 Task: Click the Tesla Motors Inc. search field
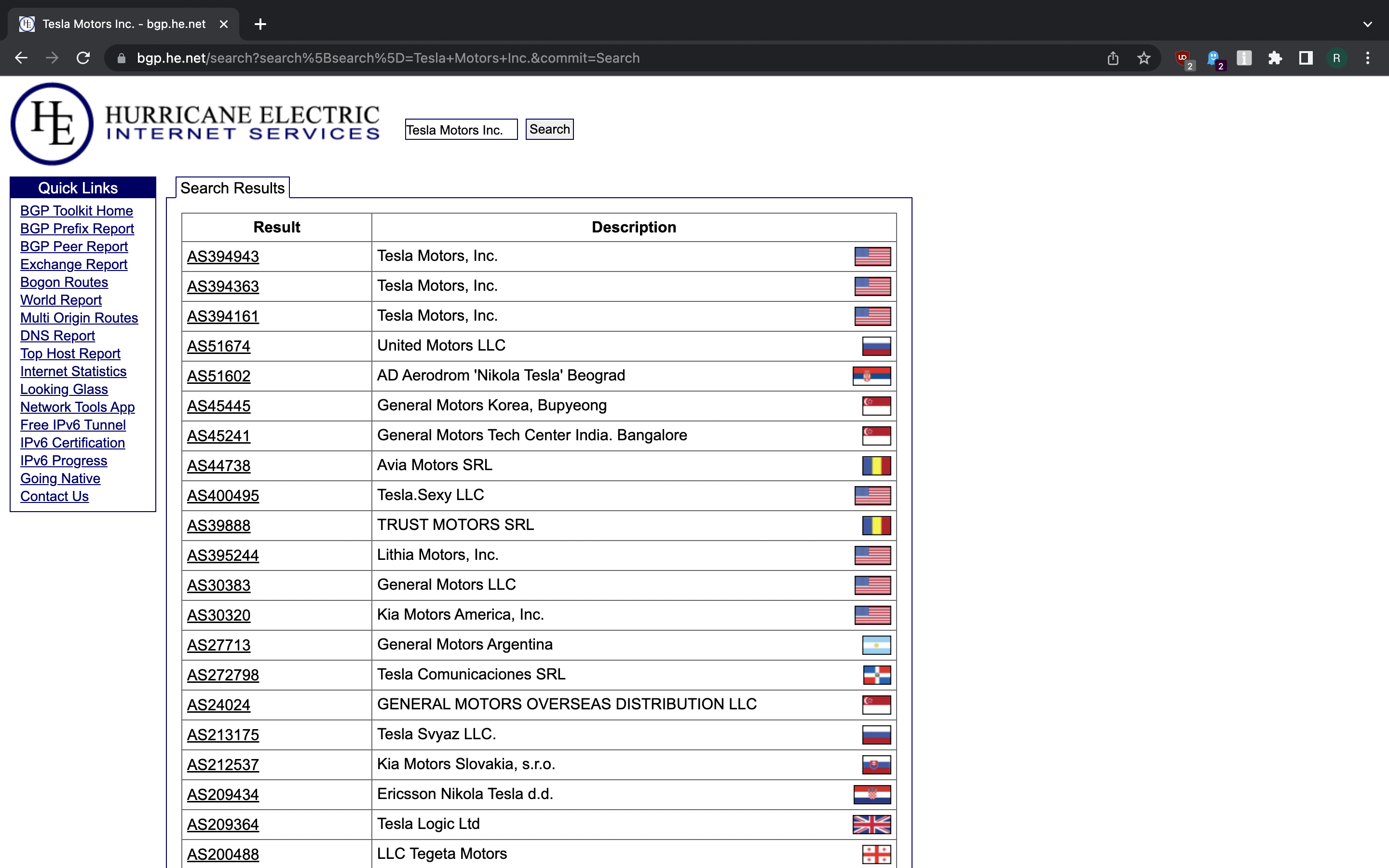click(462, 130)
